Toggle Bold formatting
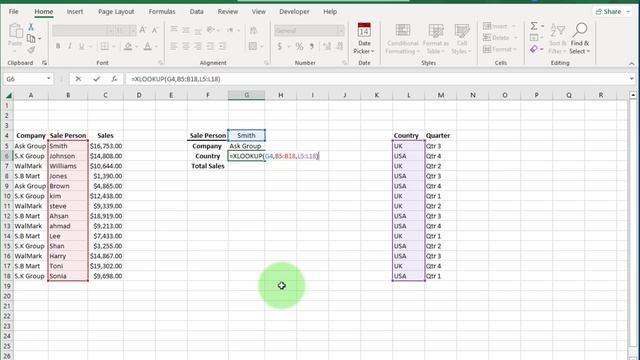Image resolution: width=640 pixels, height=360 pixels. click(x=58, y=46)
